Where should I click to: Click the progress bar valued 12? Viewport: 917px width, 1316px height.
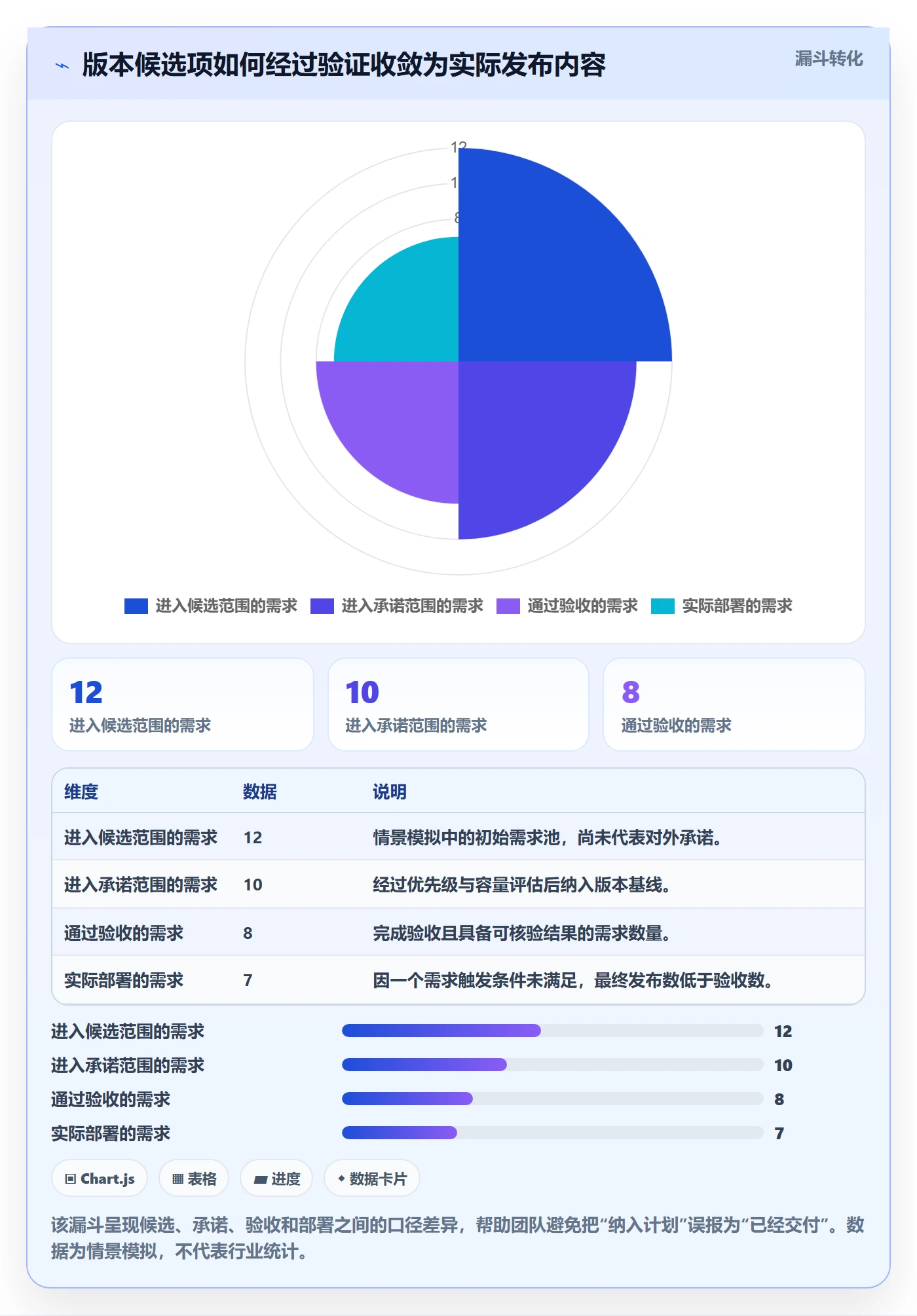click(552, 1031)
